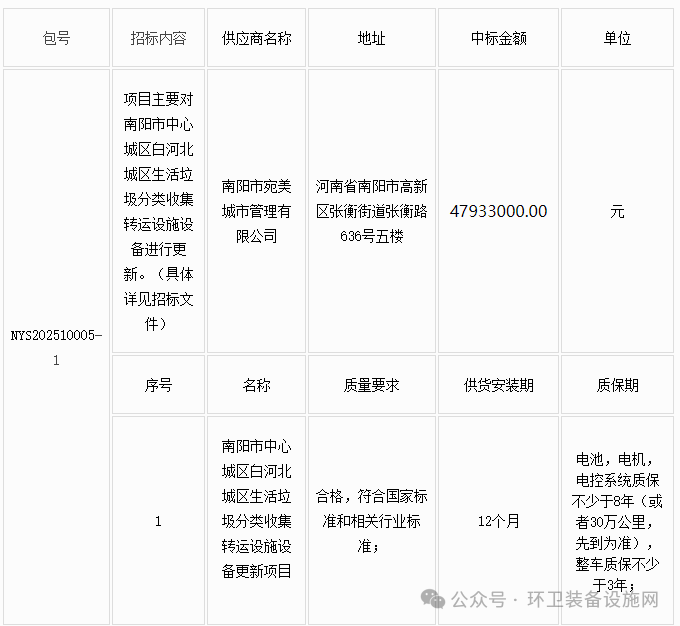Click the 质量要求 sub-header

tap(372, 385)
